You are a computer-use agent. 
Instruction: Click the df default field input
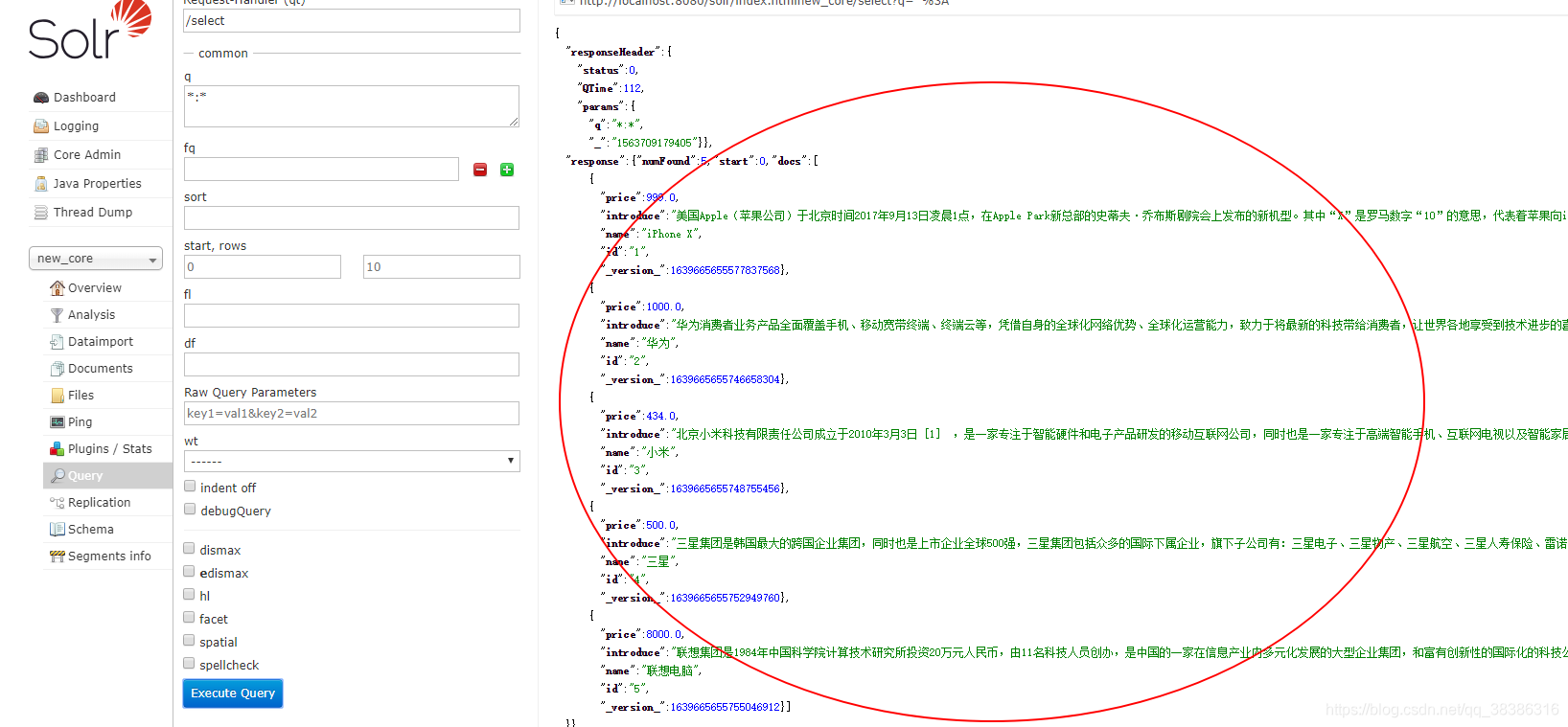352,365
